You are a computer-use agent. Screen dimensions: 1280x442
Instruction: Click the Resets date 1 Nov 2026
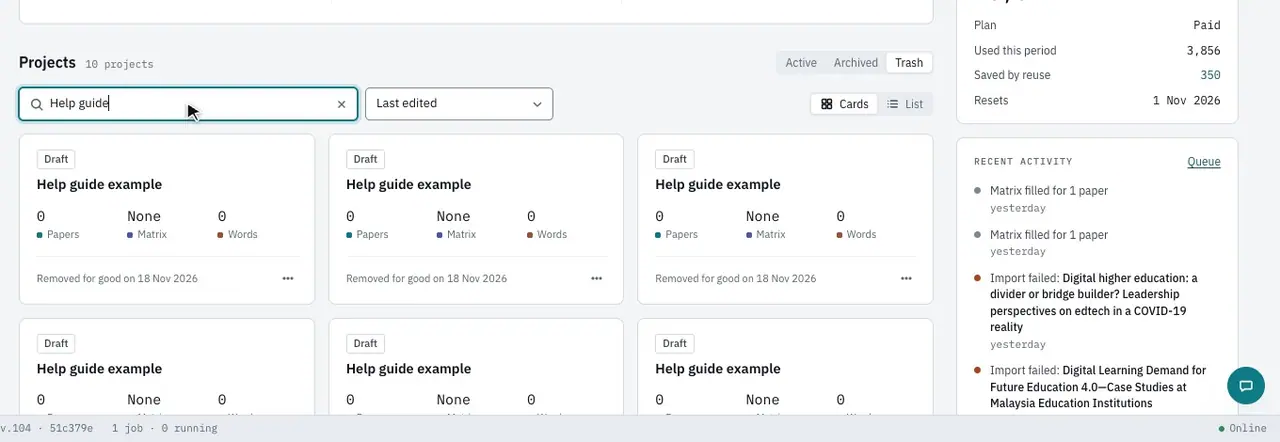coord(1186,100)
